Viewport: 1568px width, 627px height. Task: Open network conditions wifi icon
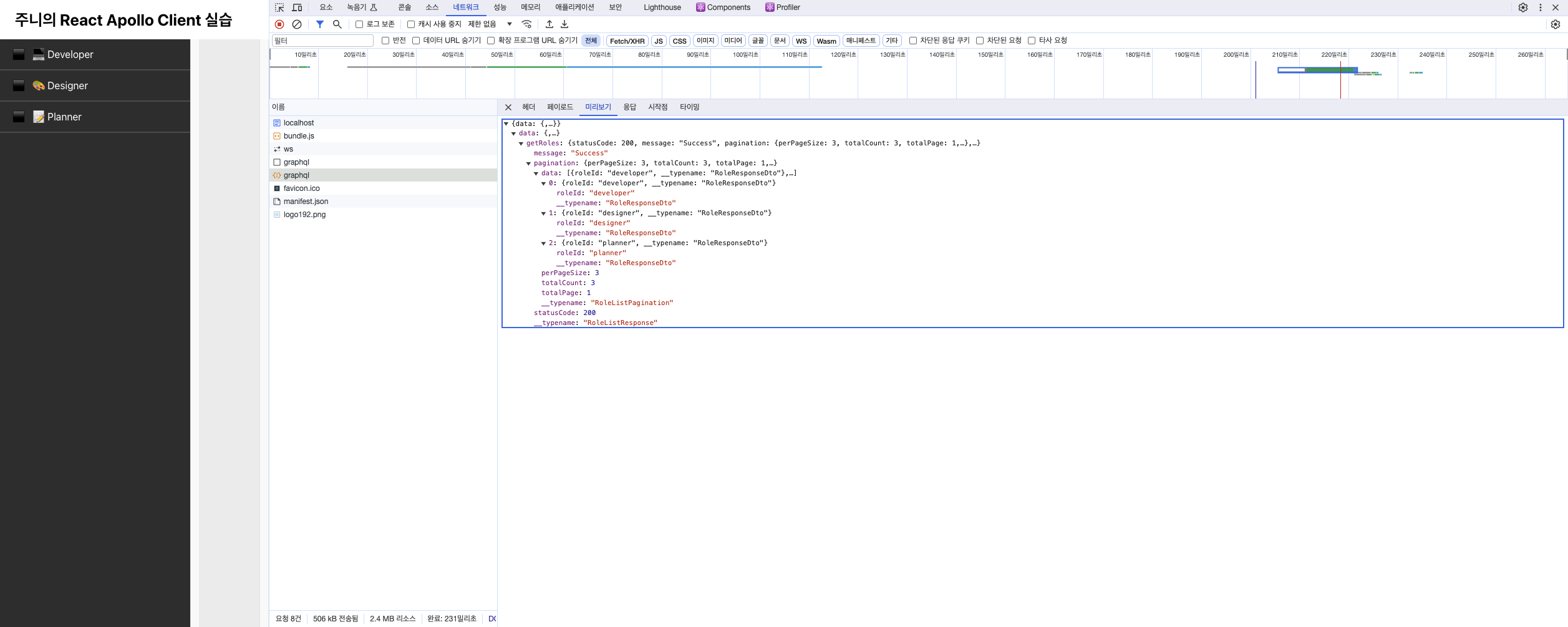527,24
